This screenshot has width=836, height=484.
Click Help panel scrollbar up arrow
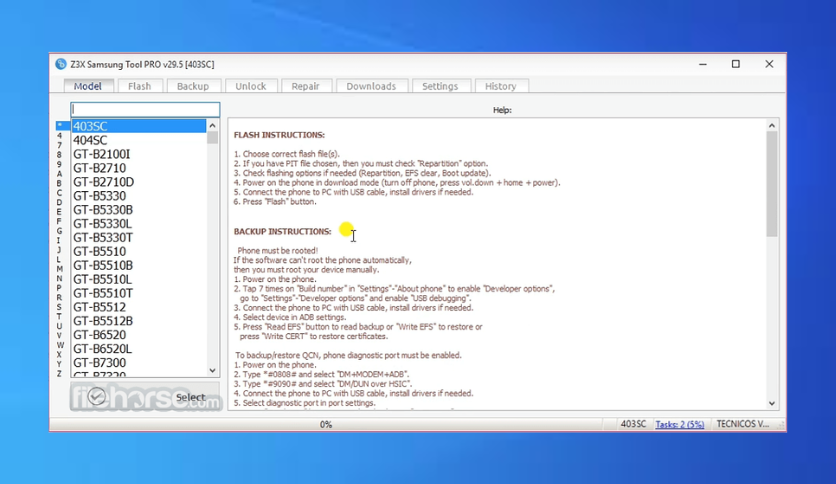point(771,125)
